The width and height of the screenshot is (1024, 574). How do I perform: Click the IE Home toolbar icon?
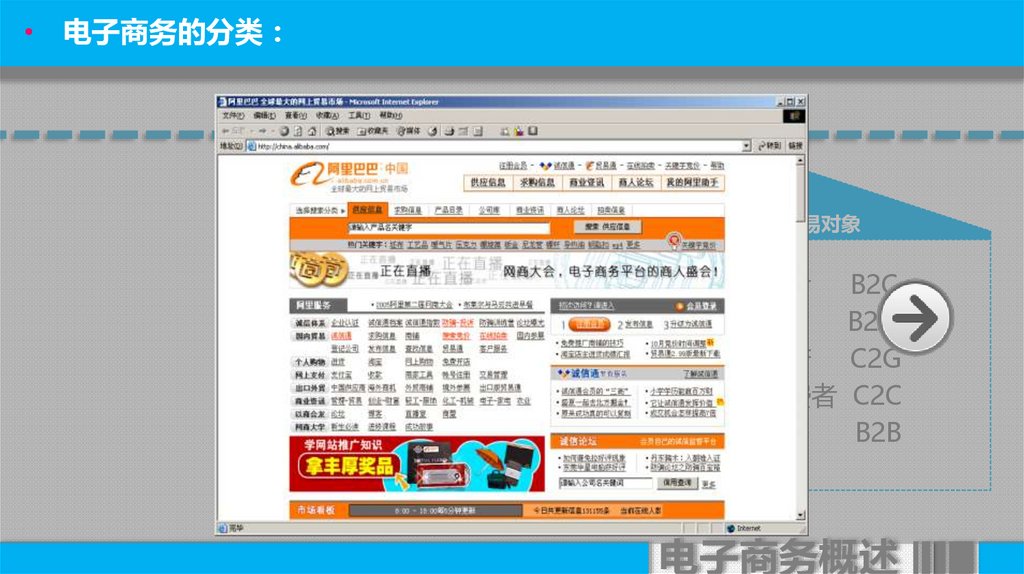(312, 131)
